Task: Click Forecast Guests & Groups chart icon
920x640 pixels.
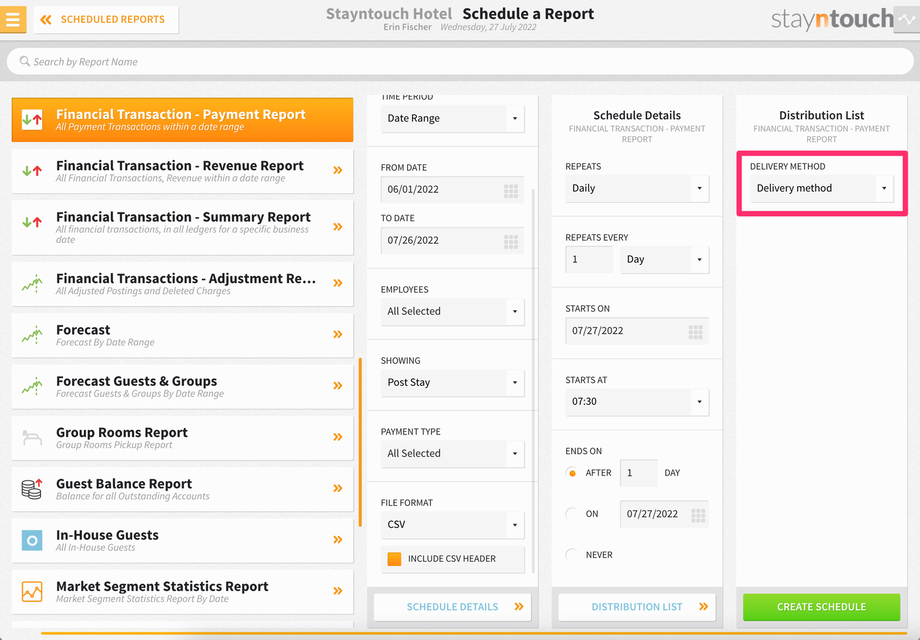Action: click(32, 386)
